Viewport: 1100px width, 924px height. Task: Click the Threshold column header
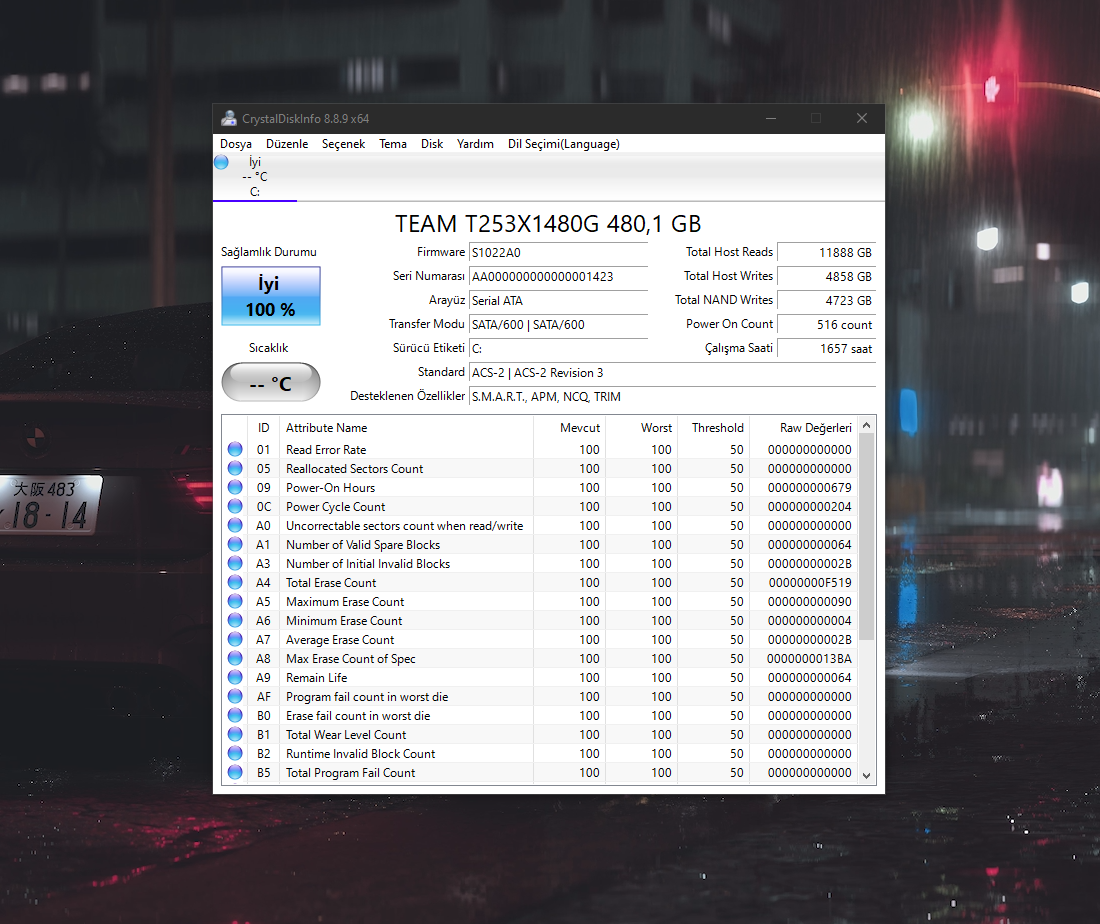[713, 427]
